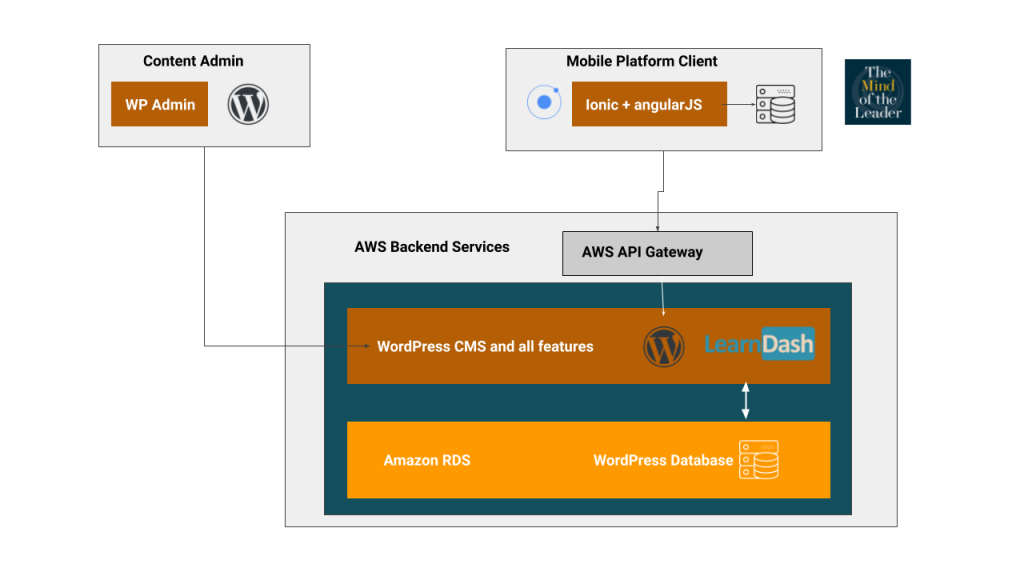The width and height of the screenshot is (1024, 576).
Task: Click the WordPress logo in Content Admin
Action: pyautogui.click(x=248, y=104)
